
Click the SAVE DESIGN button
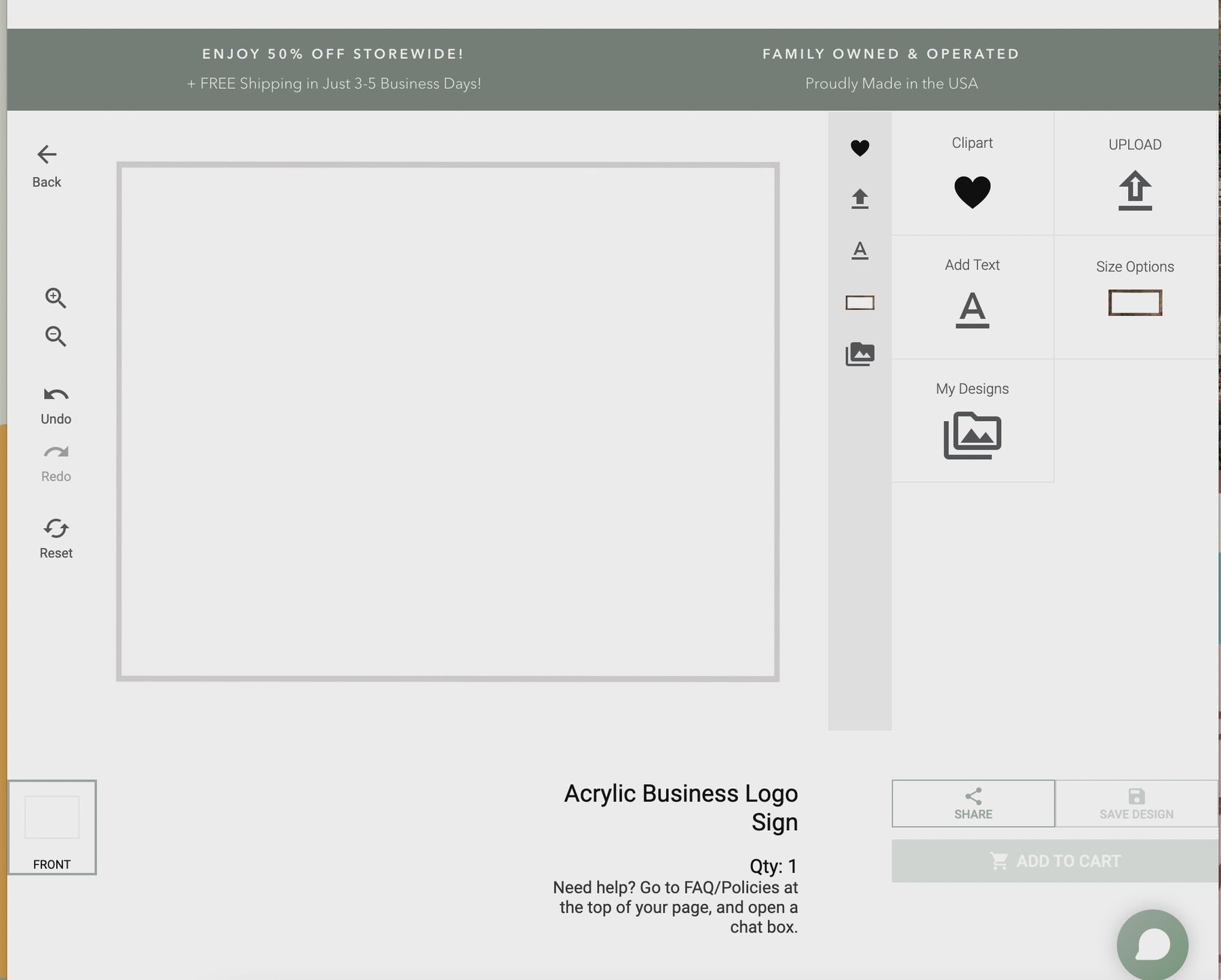(x=1137, y=804)
